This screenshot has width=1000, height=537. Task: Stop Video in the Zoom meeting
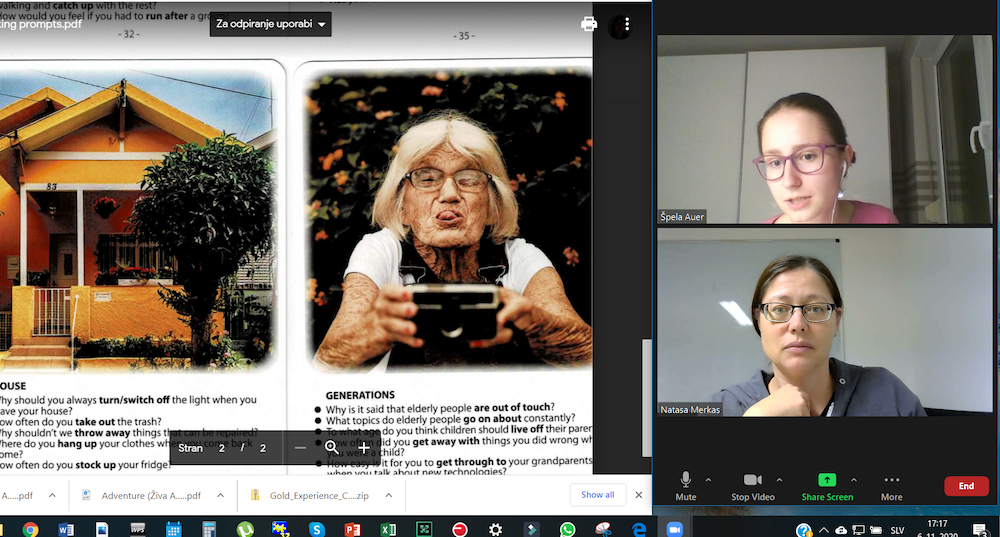pyautogui.click(x=753, y=486)
